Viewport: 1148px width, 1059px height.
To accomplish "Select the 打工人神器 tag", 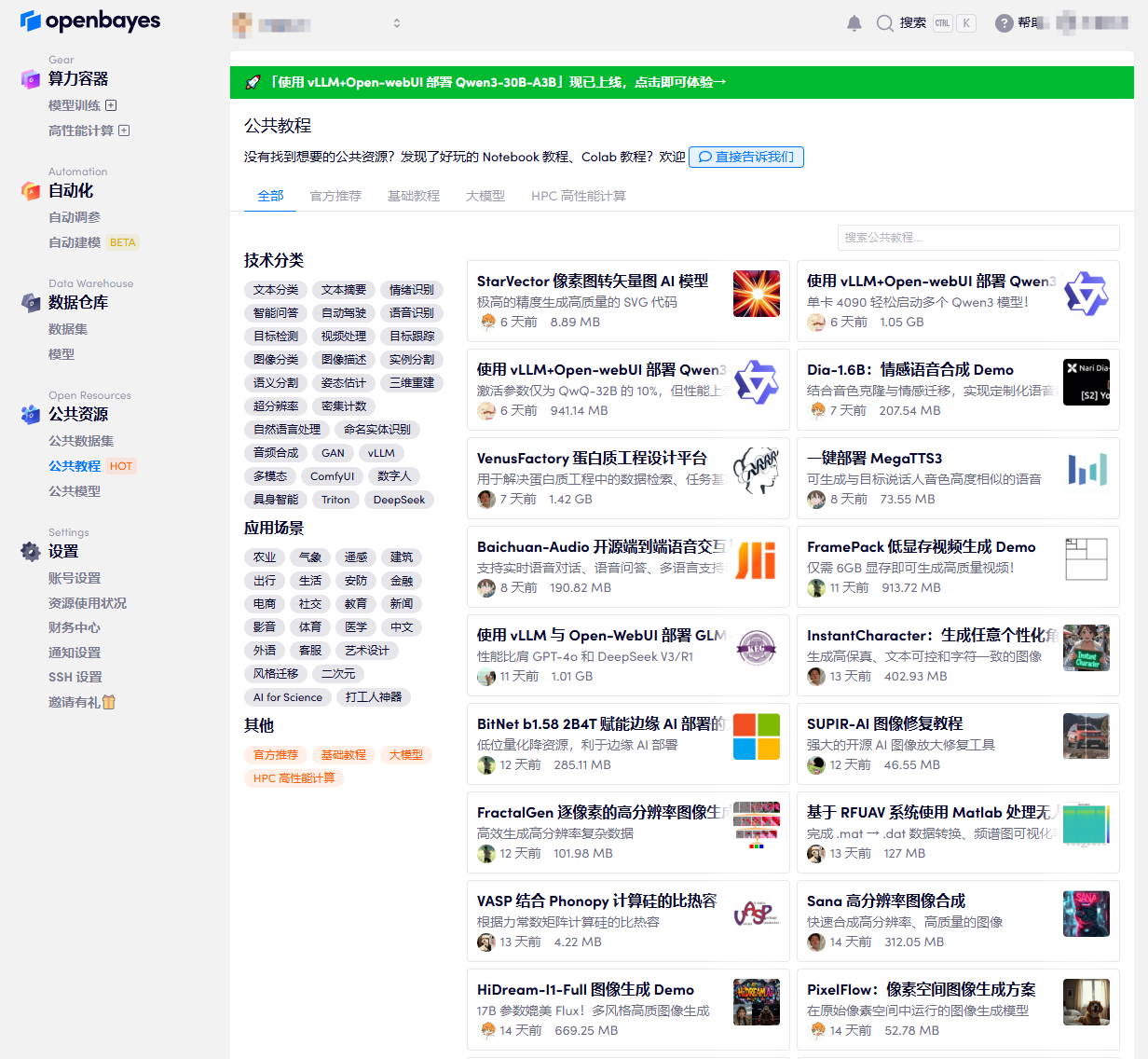I will [374, 697].
